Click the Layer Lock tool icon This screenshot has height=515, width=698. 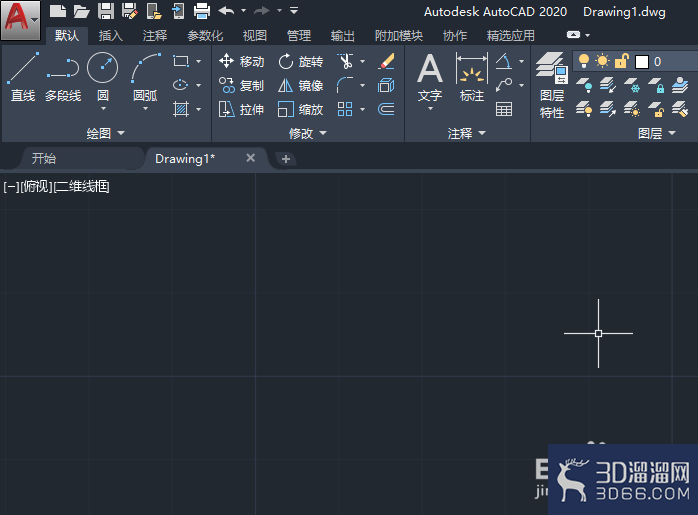pos(656,85)
